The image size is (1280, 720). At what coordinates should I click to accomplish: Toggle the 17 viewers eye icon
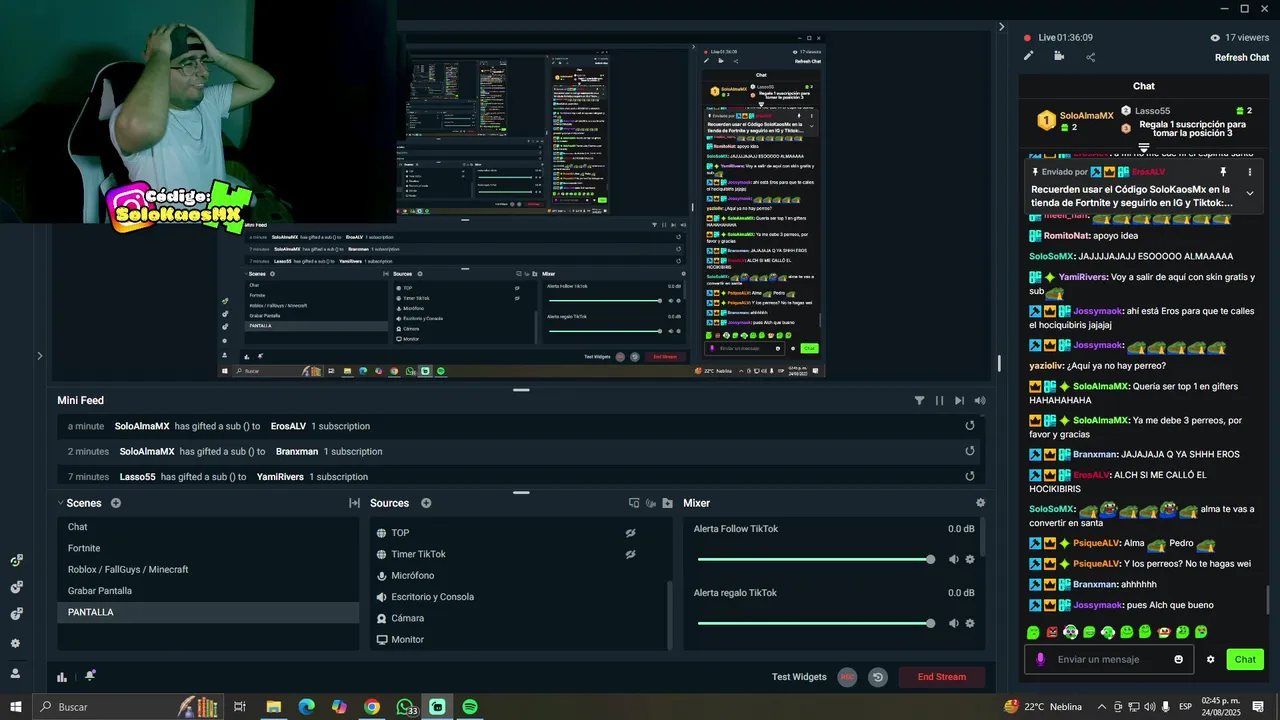[1215, 37]
